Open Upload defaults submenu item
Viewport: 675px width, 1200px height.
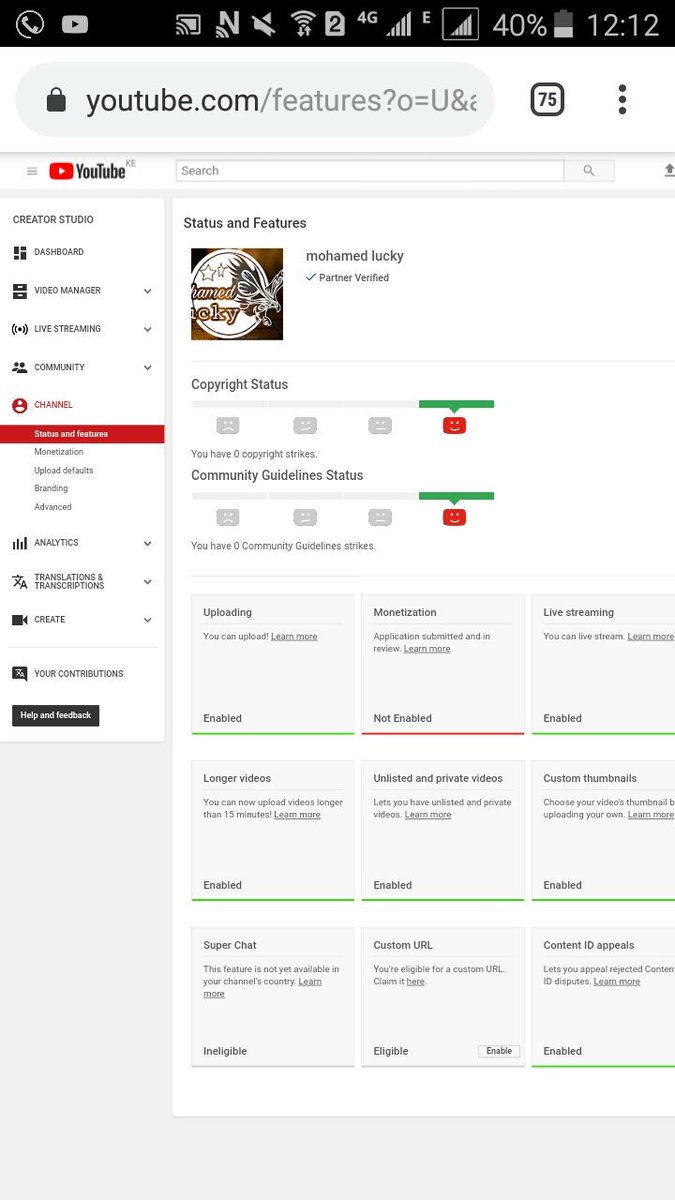point(64,470)
